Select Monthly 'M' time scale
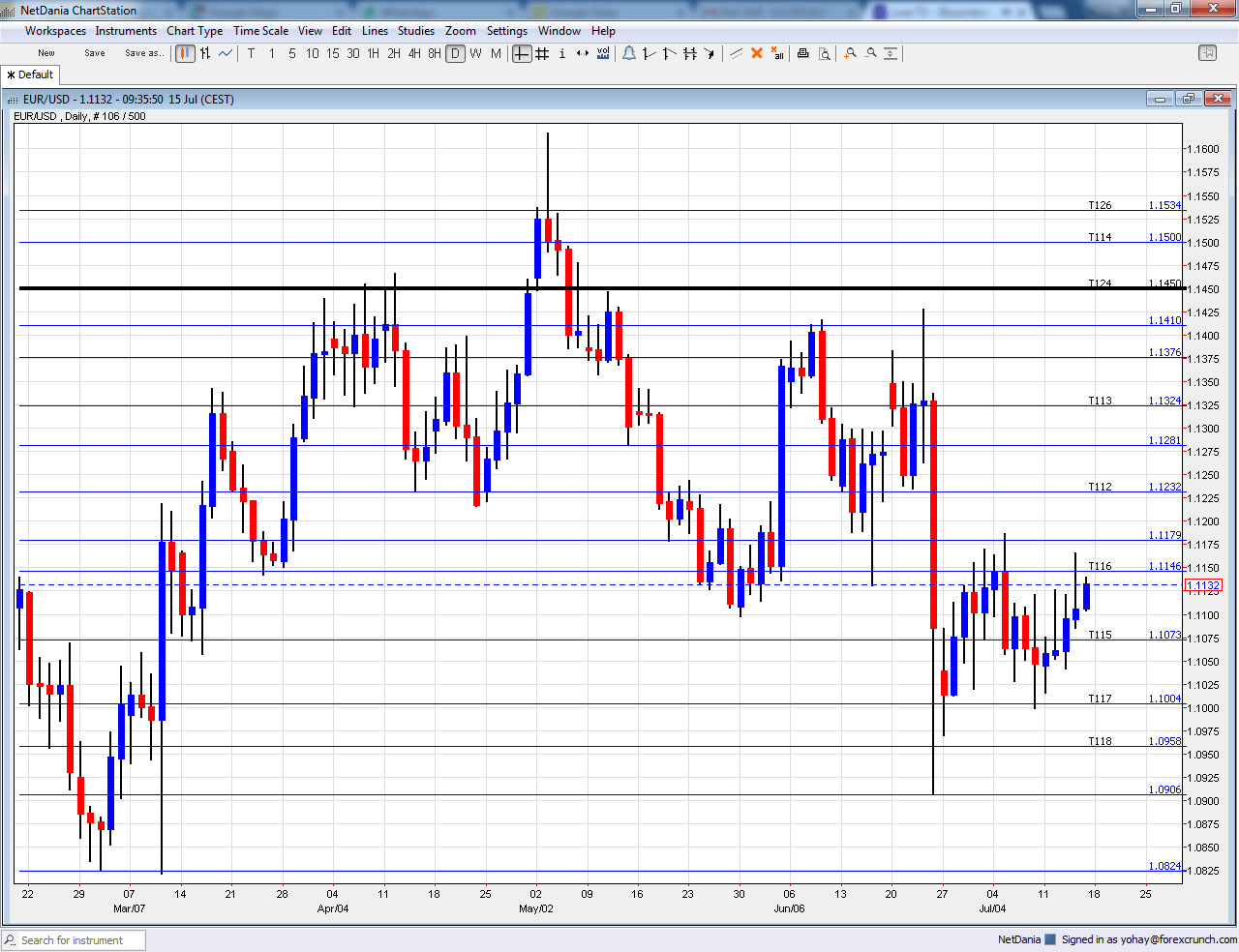 (496, 53)
